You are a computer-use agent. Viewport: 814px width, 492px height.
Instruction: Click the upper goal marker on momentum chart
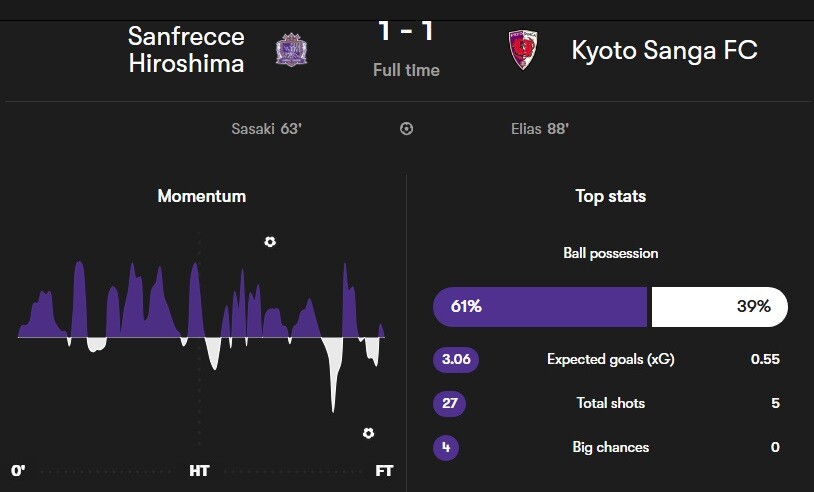270,242
